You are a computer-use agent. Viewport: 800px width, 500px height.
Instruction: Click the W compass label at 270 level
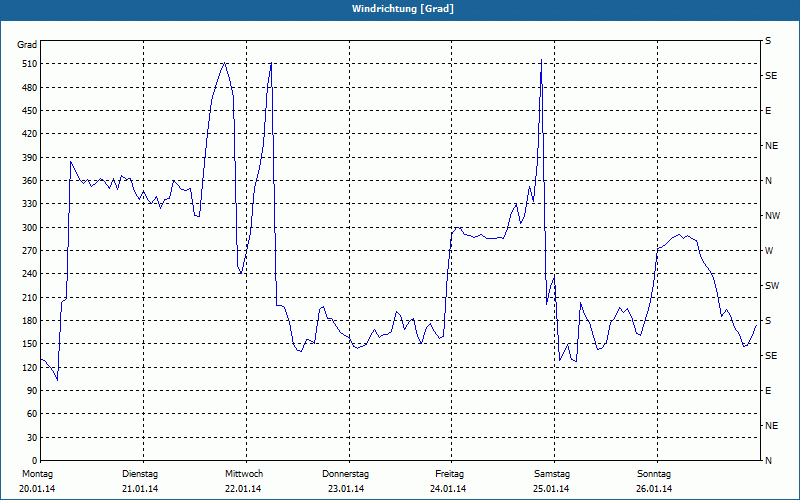coord(769,251)
